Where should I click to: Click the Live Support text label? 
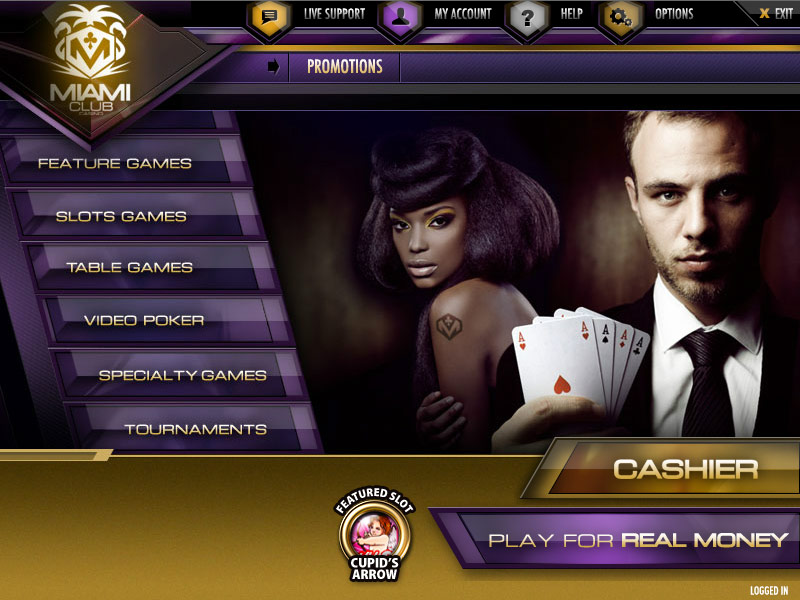[x=334, y=14]
